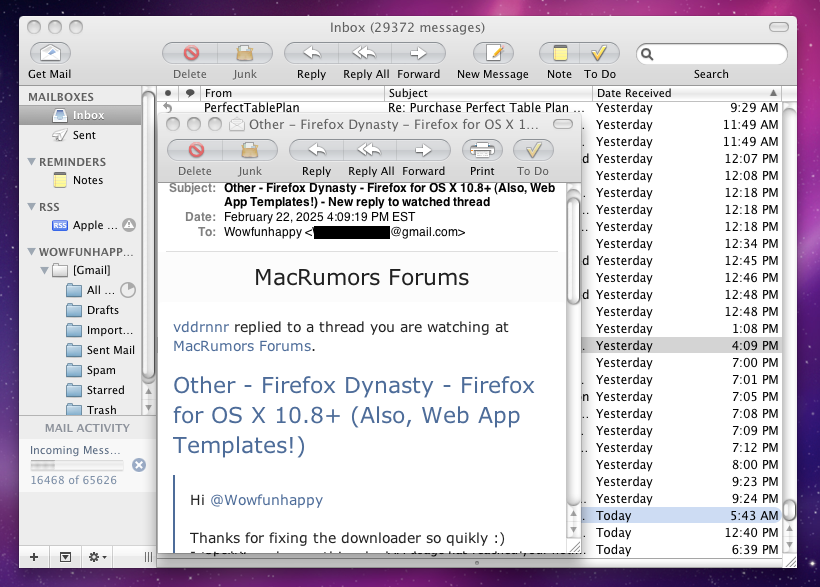This screenshot has width=820, height=587.
Task: Open Notes under Reminders
Action: click(80, 180)
